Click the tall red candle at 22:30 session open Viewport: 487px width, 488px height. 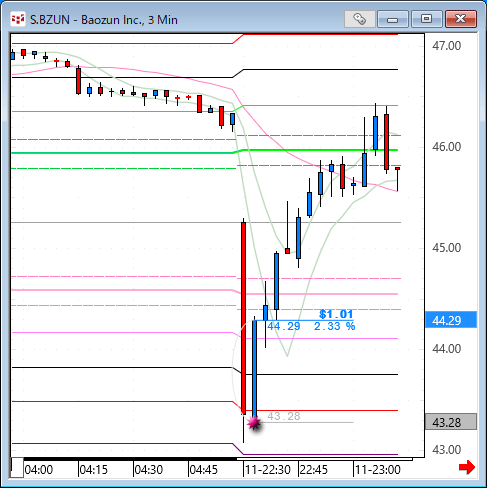[x=244, y=318]
